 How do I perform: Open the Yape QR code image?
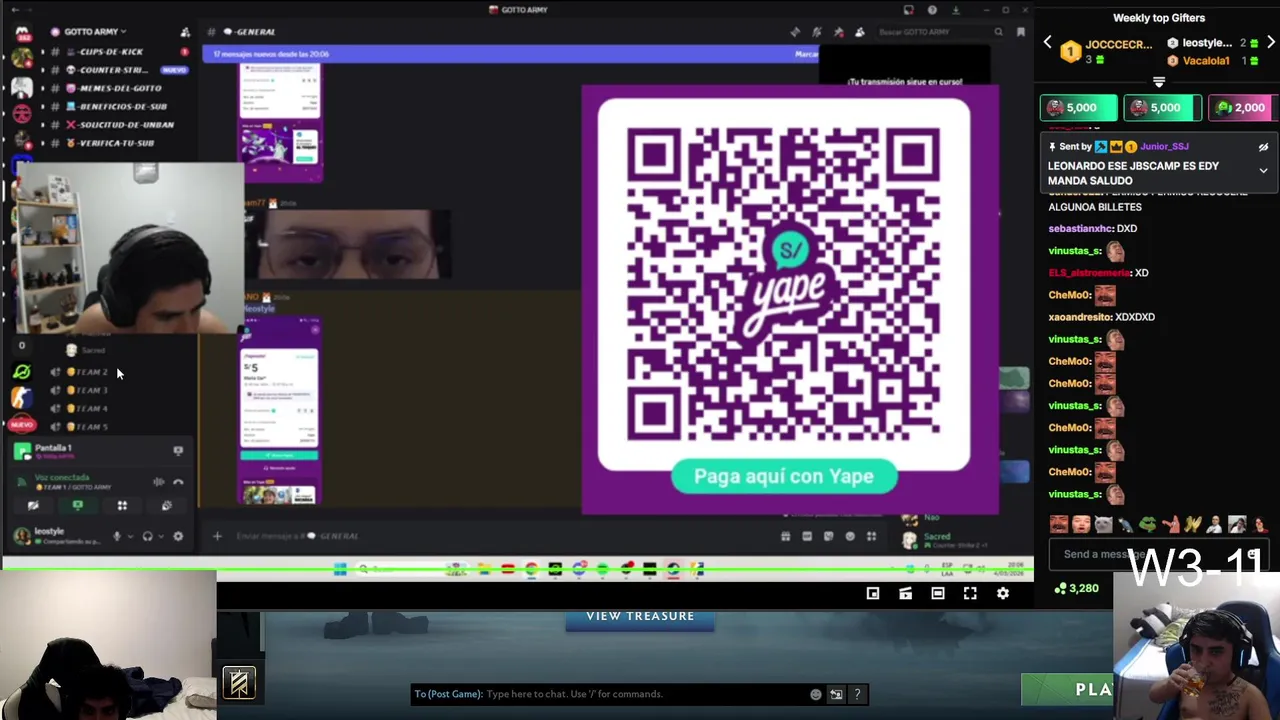(784, 284)
